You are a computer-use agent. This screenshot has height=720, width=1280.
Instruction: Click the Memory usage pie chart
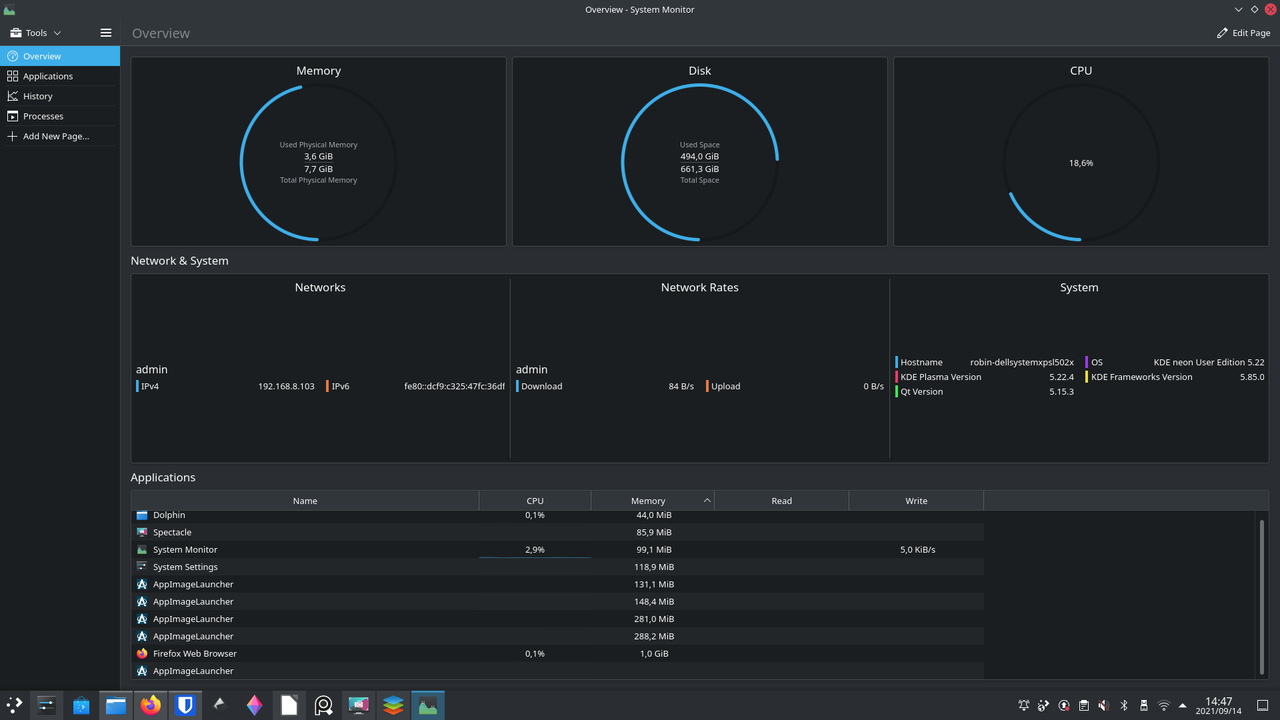[318, 162]
